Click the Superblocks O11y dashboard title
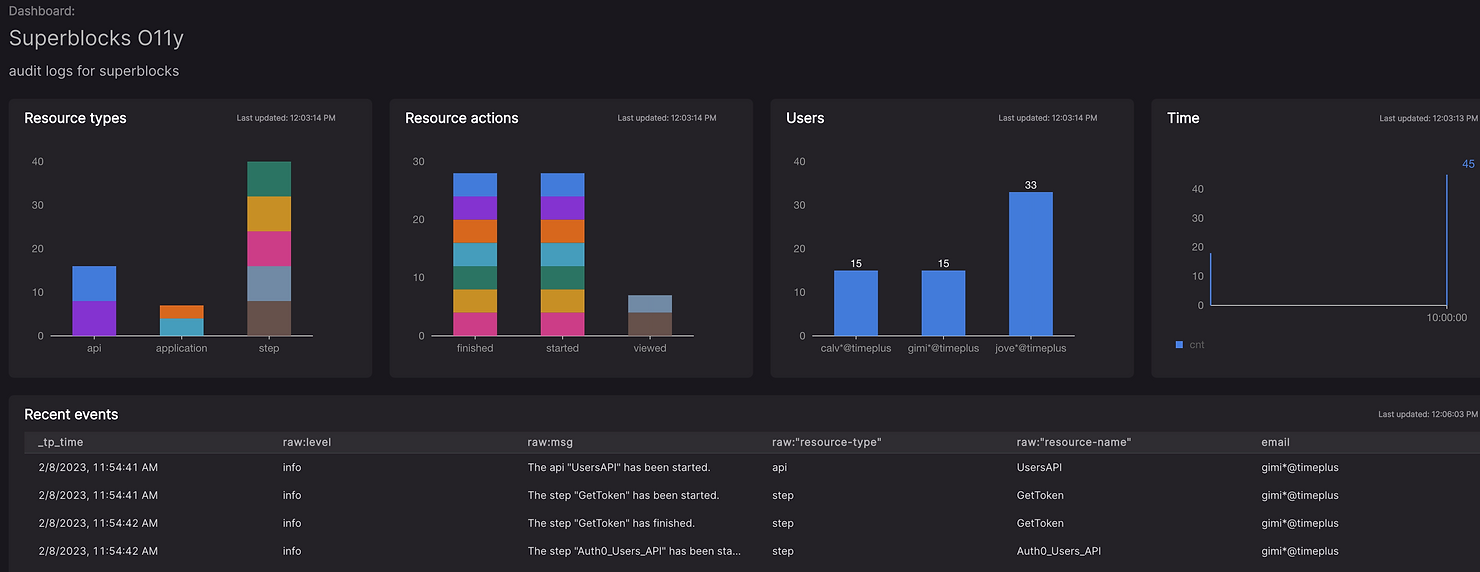This screenshot has height=572, width=1480. click(96, 38)
